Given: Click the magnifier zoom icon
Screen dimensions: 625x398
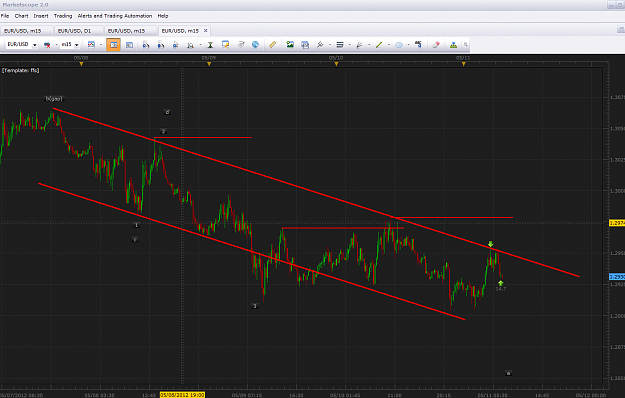Looking at the screenshot, I should click(x=191, y=45).
